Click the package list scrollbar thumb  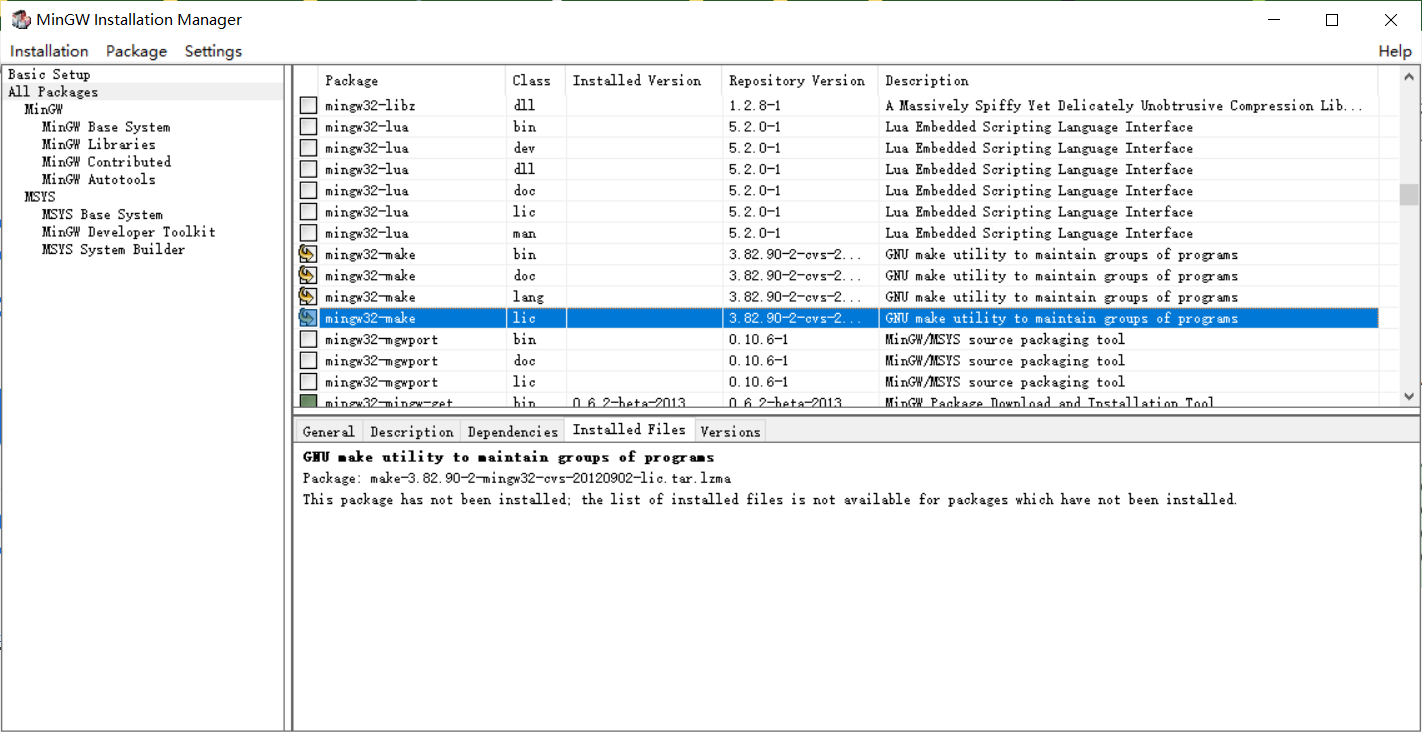(x=1409, y=194)
